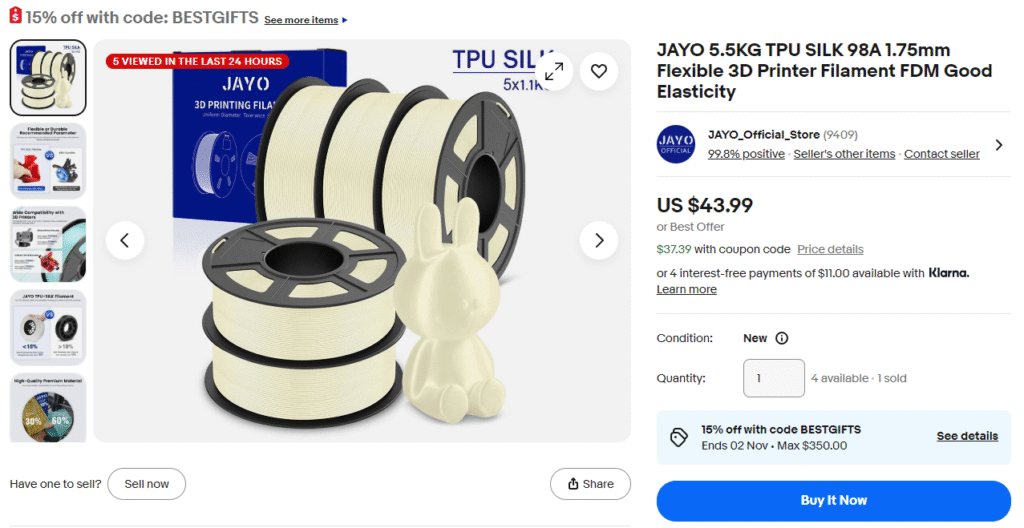The image size is (1024, 528).
Task: Click the coupon tag icon beside BESTGIFTS offer
Action: [679, 437]
